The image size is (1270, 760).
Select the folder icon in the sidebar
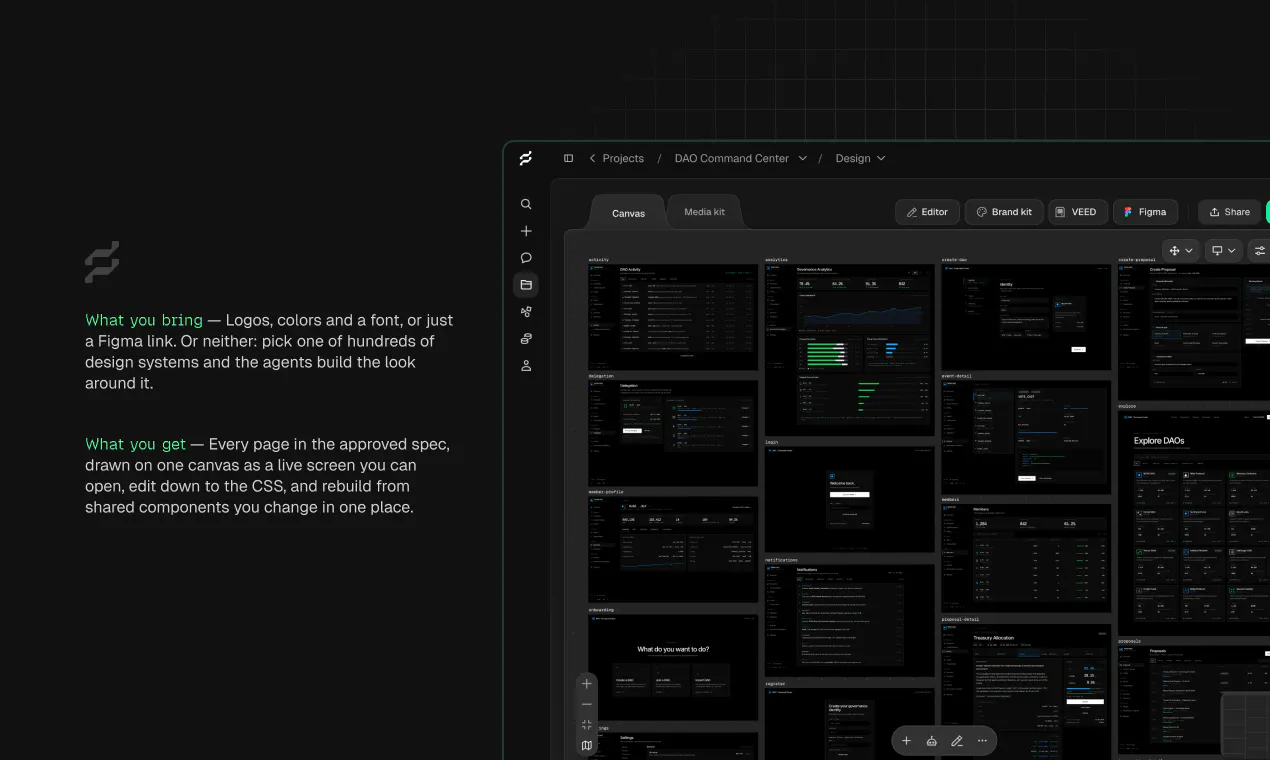pyautogui.click(x=526, y=285)
